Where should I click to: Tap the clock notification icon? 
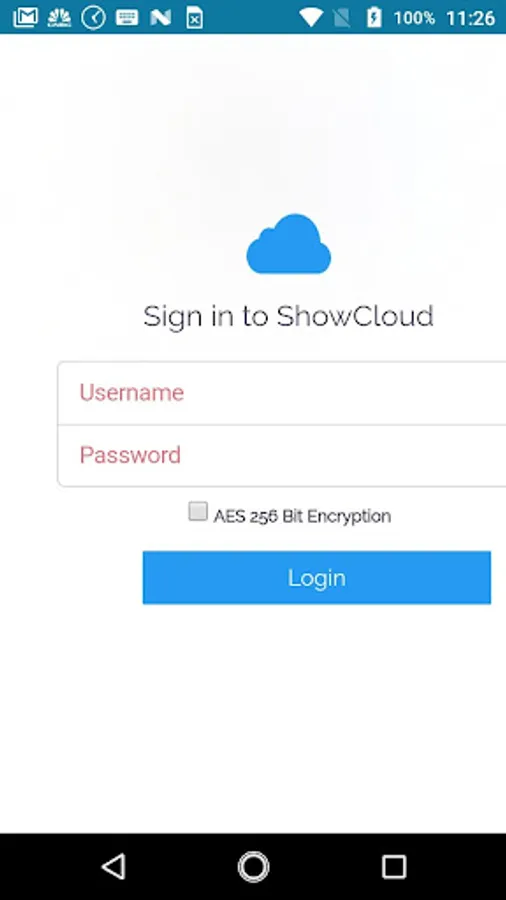click(x=93, y=17)
